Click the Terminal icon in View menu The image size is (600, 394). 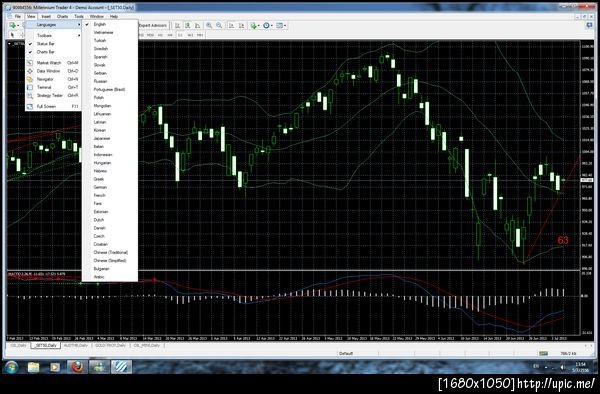pos(30,87)
